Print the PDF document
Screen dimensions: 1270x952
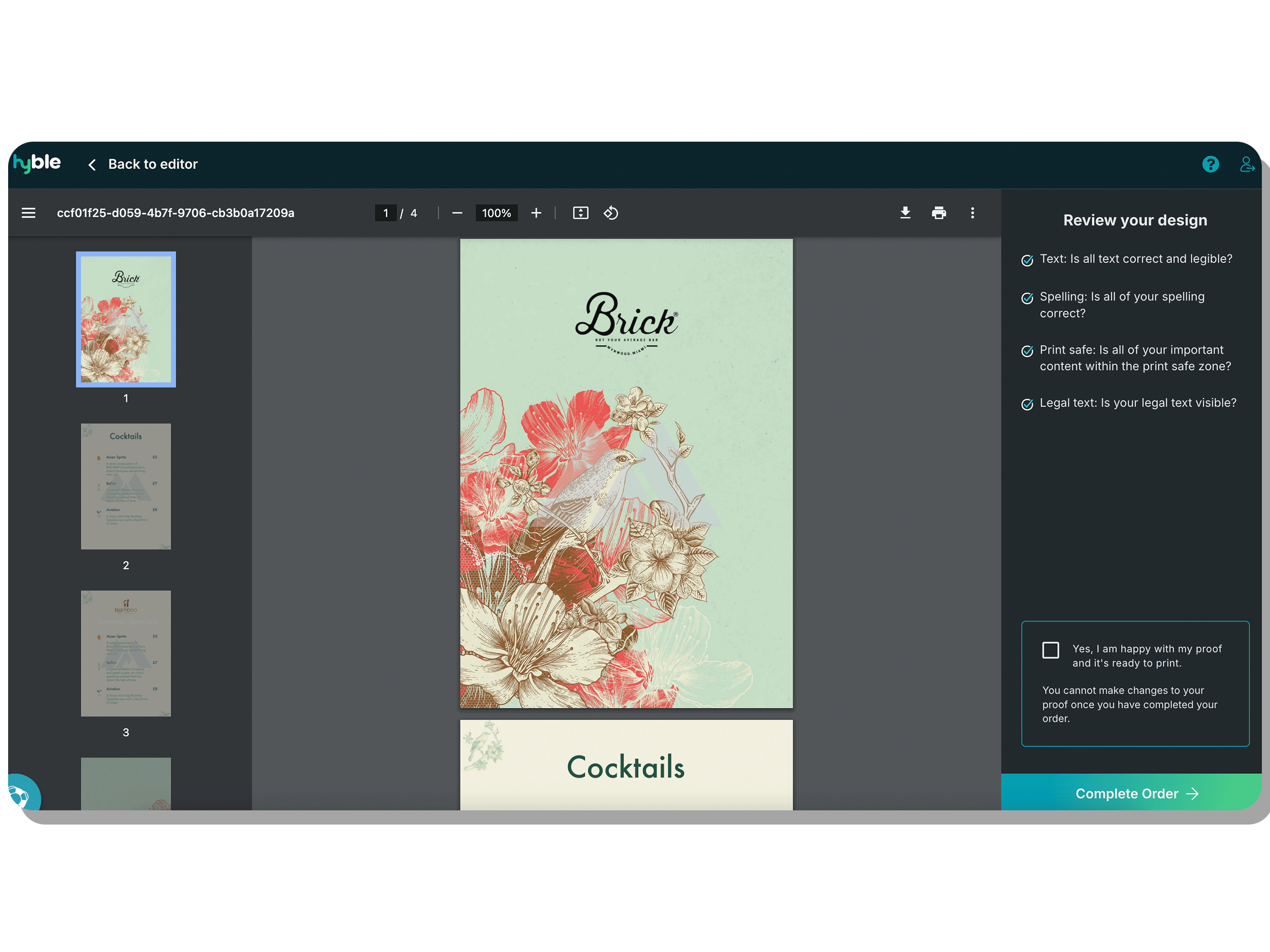[x=939, y=213]
